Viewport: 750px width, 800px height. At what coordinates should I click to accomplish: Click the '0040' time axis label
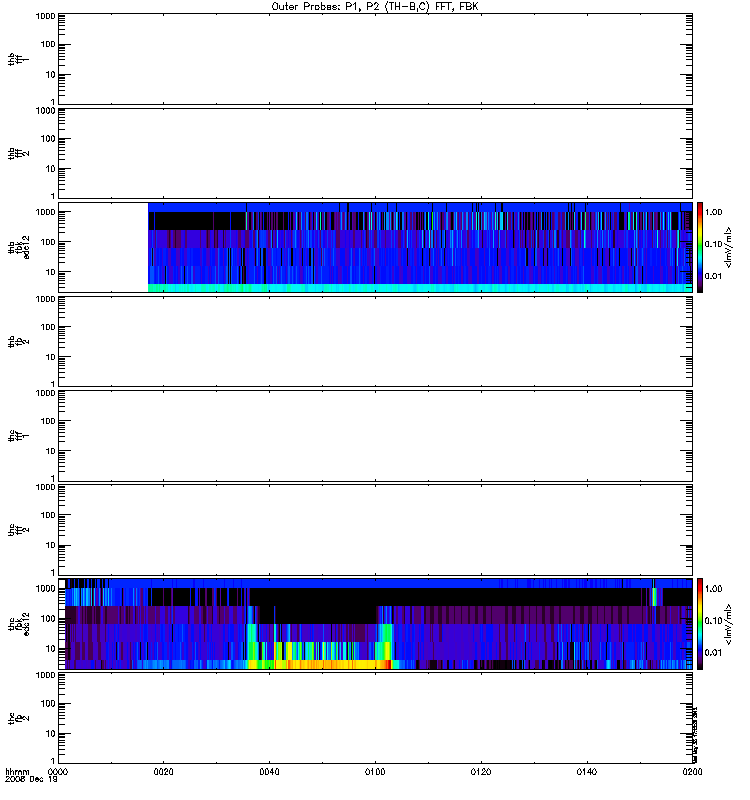point(269,772)
